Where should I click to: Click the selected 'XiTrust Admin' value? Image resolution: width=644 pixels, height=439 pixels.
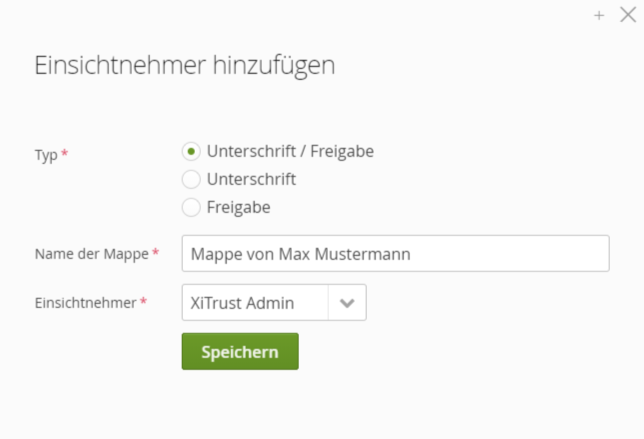click(x=242, y=303)
